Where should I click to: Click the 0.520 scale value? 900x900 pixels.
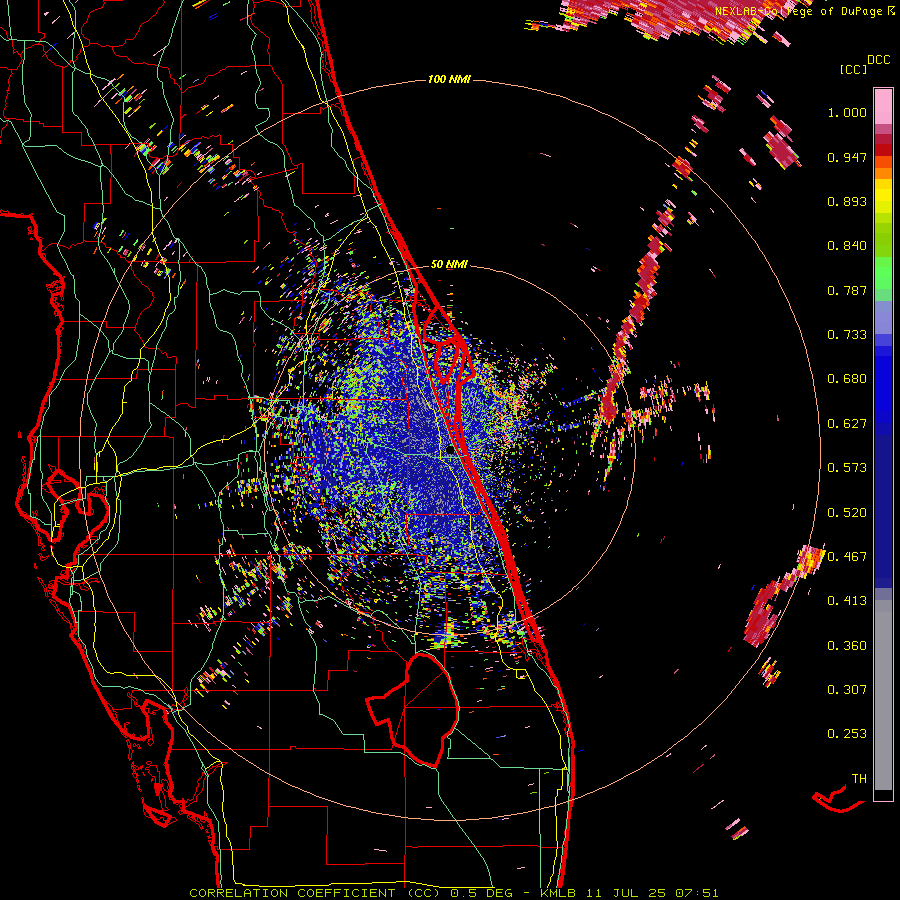(847, 513)
